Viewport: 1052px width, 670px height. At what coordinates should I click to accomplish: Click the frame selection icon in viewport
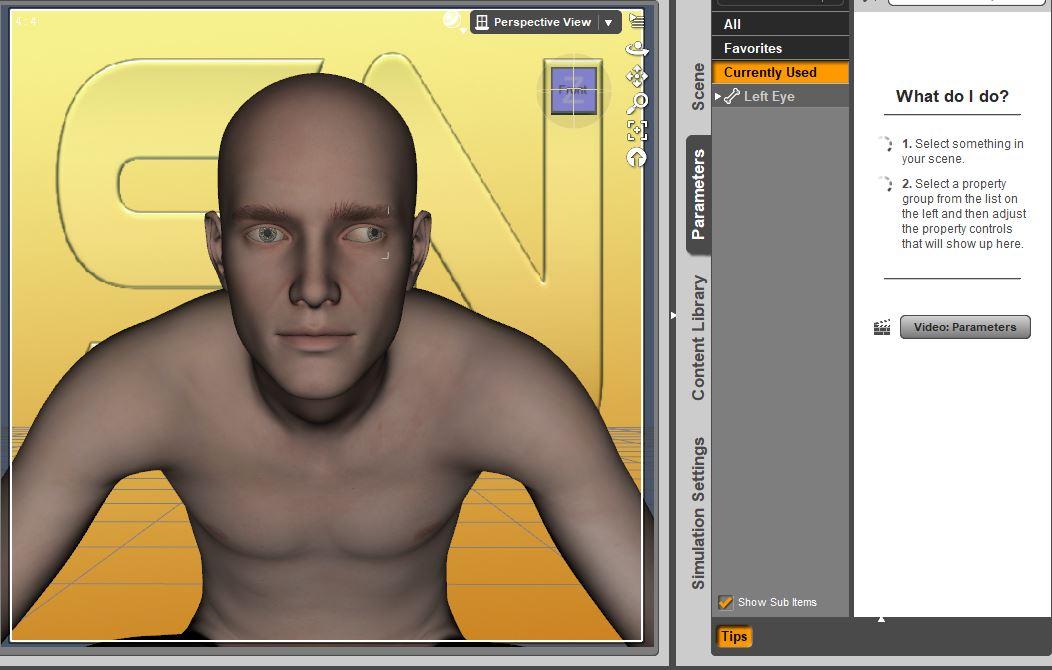(637, 130)
